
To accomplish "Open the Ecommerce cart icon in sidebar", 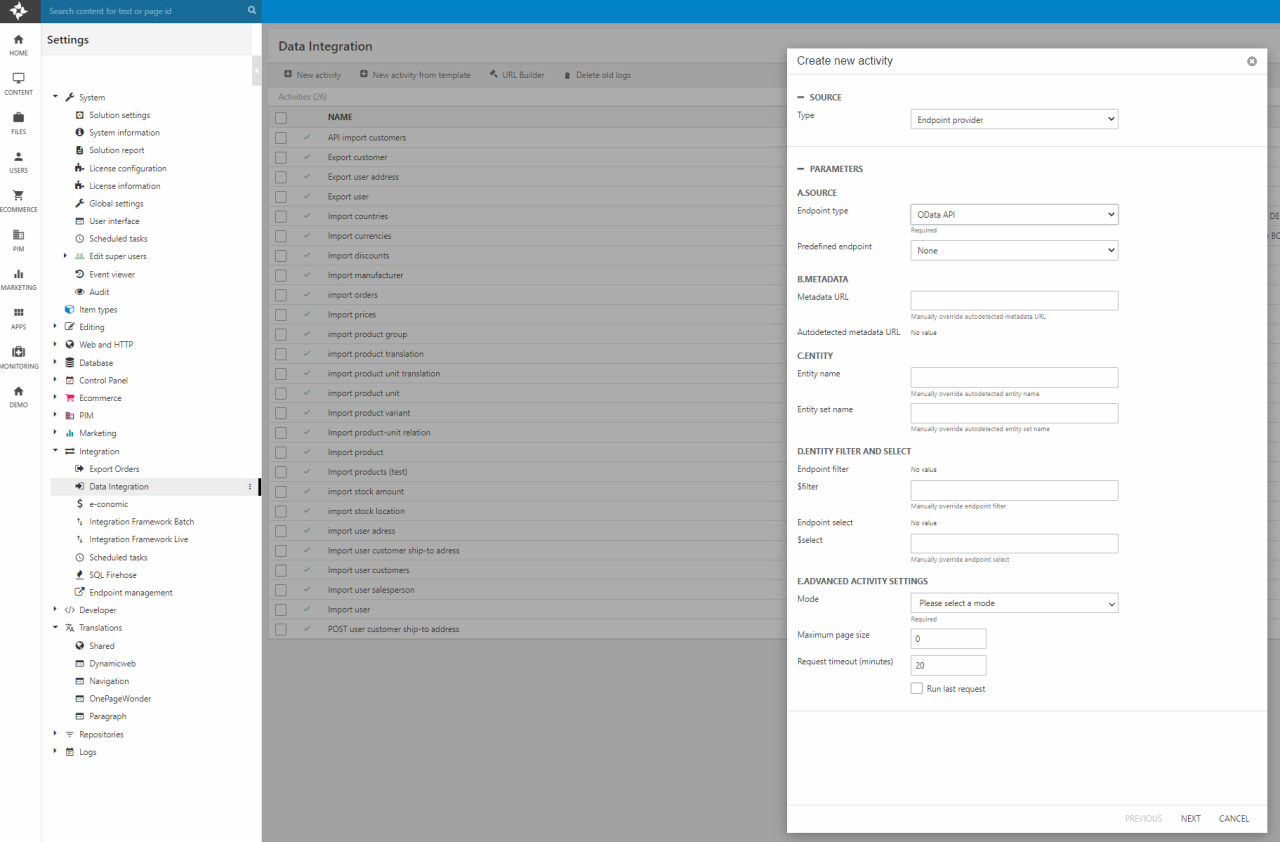I will 18,196.
